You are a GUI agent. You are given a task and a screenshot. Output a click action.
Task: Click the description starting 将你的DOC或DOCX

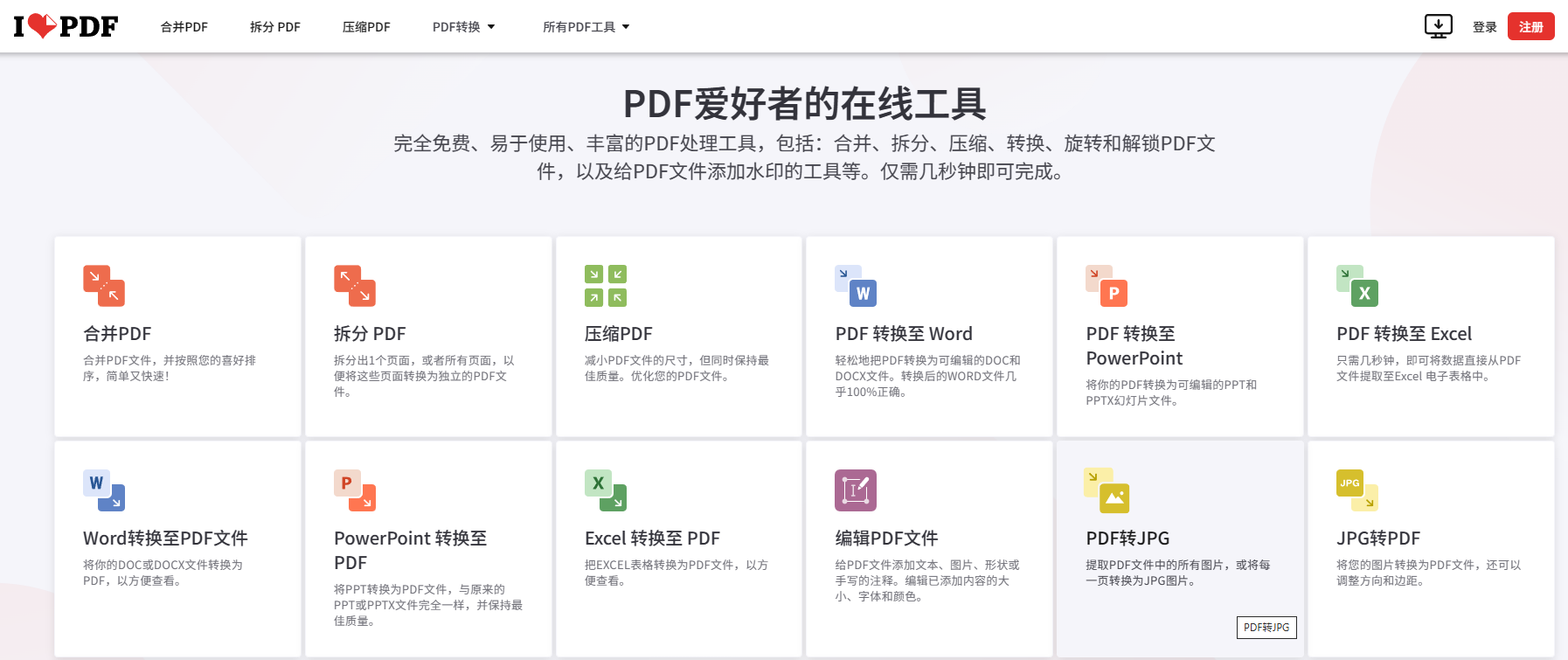tap(163, 573)
